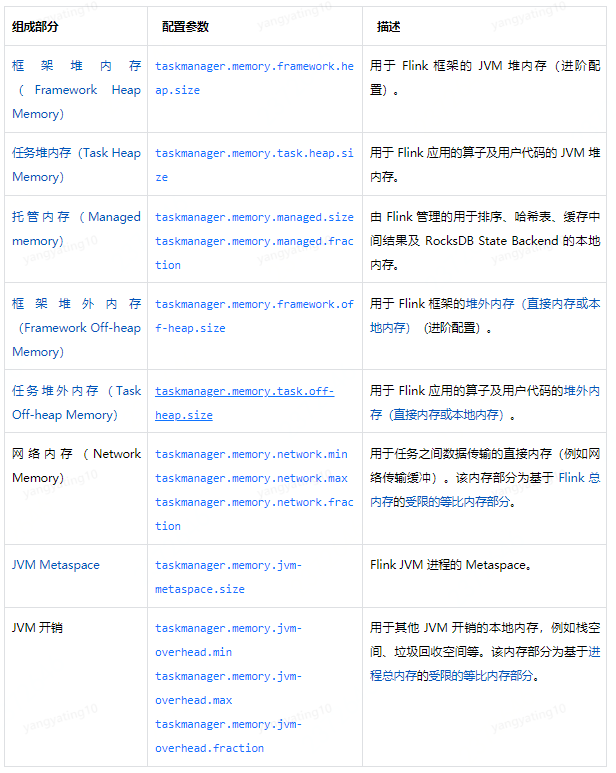Click taskmanager.memory.network.min link
Screen dimensions: 616x773
tap(251, 454)
